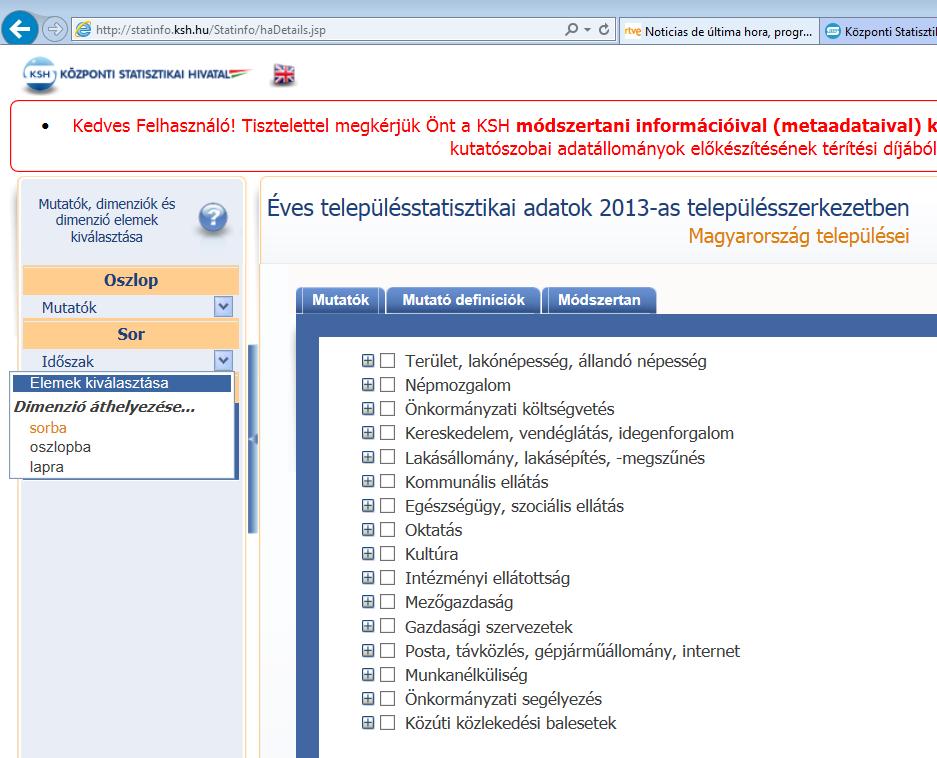Expand Posta, távközlés, gépjárműállomány, internet node
Image resolution: width=937 pixels, height=758 pixels.
click(368, 650)
